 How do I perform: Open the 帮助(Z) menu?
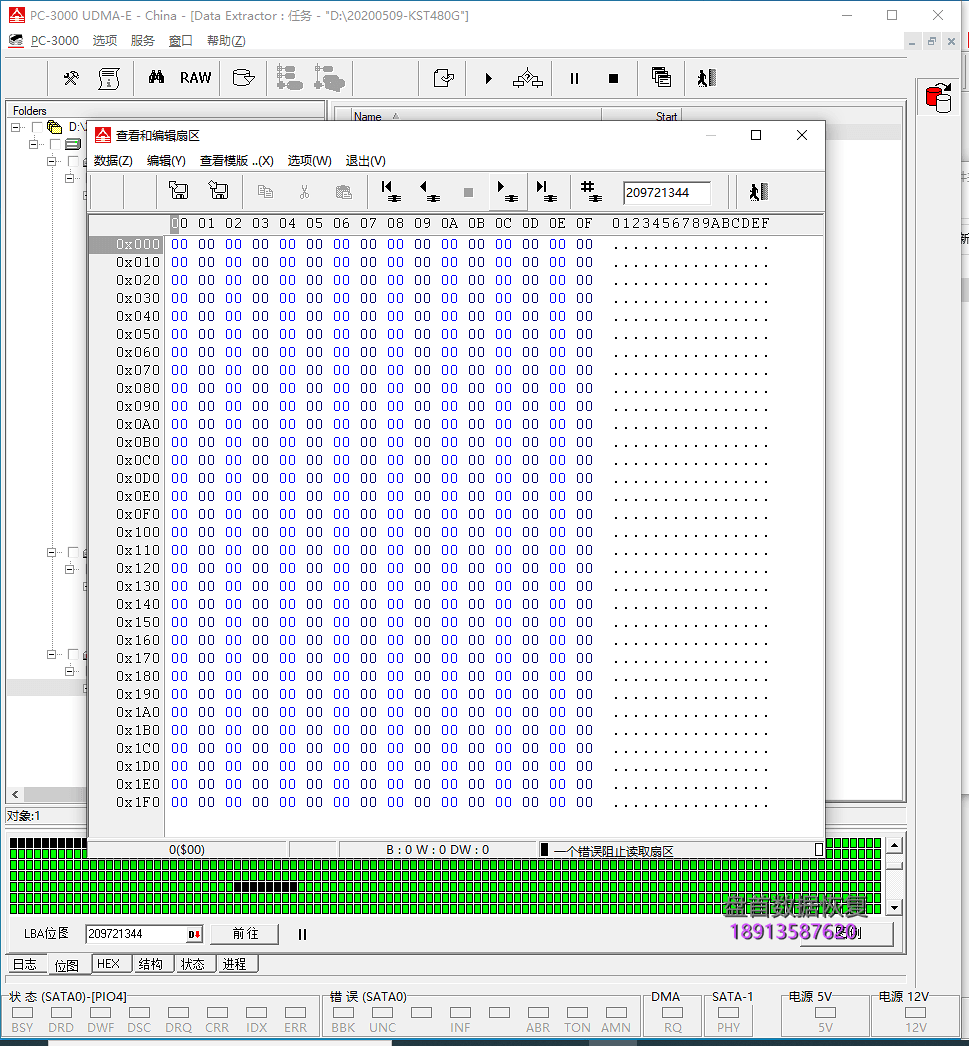[x=226, y=41]
